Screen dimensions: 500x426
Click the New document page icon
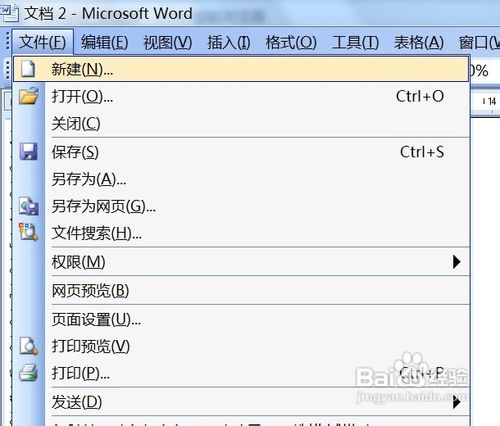coord(28,69)
